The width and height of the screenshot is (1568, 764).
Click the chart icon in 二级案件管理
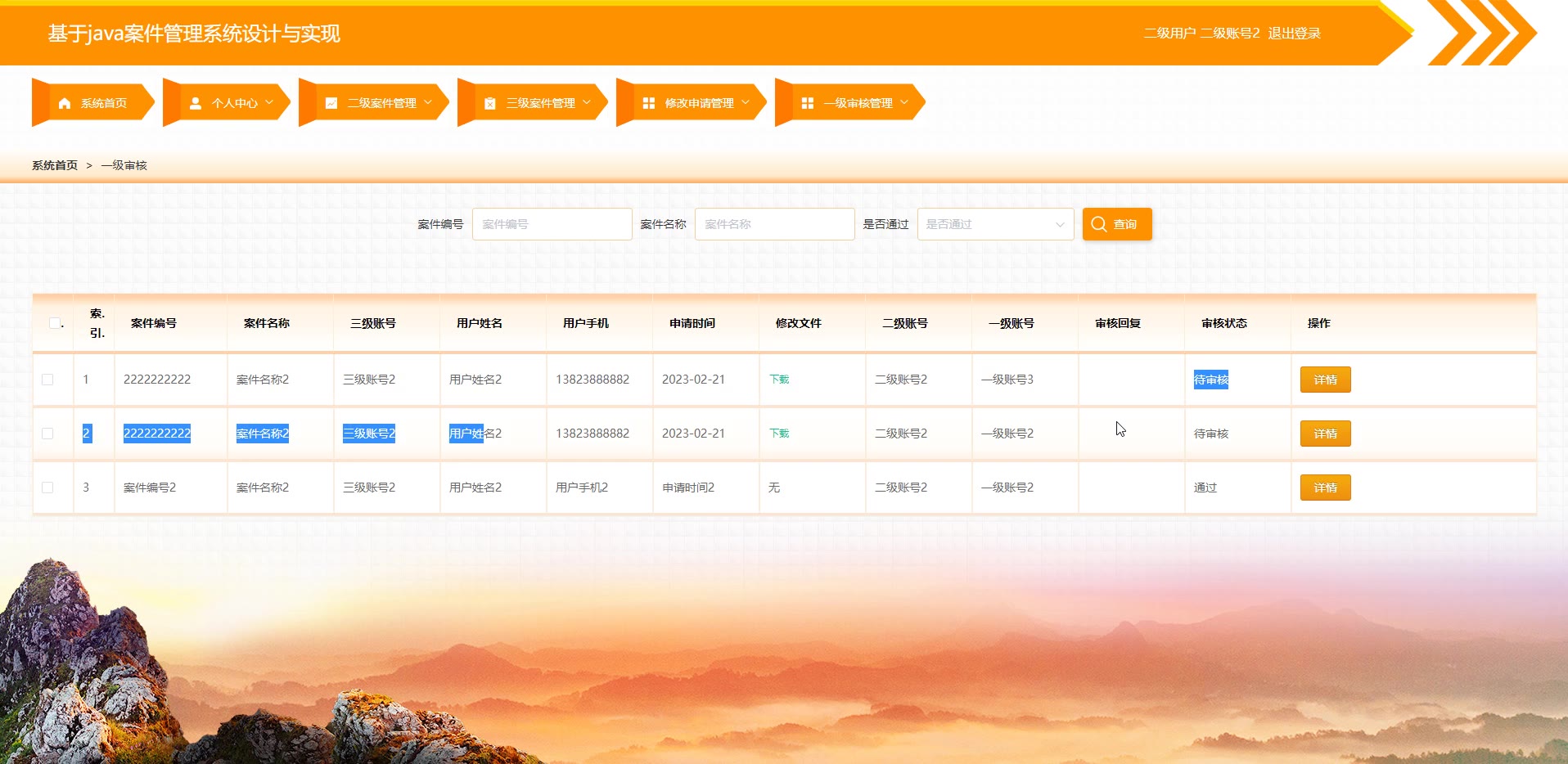pyautogui.click(x=331, y=103)
